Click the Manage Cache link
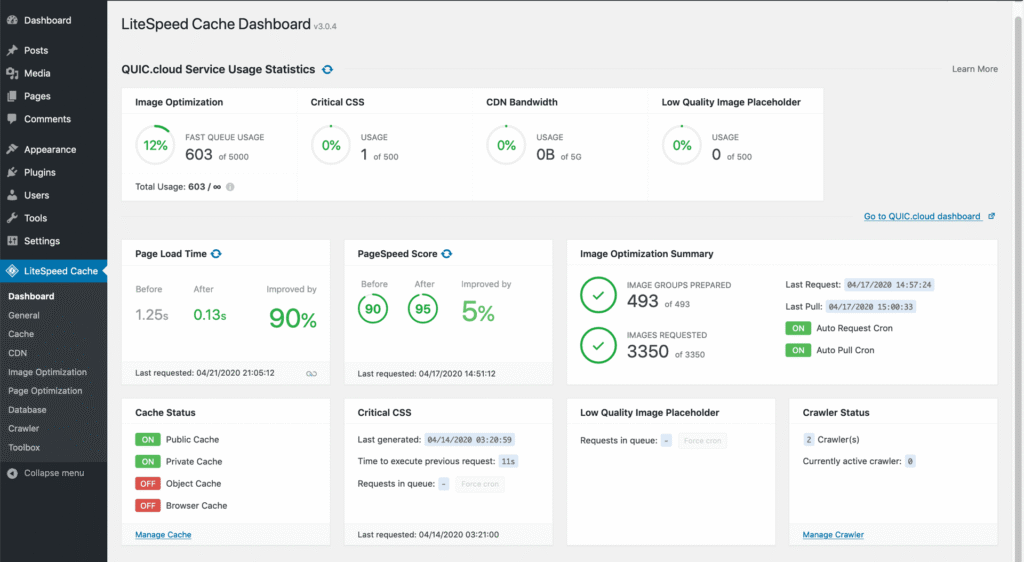Viewport: 1024px width, 562px height. 163,535
